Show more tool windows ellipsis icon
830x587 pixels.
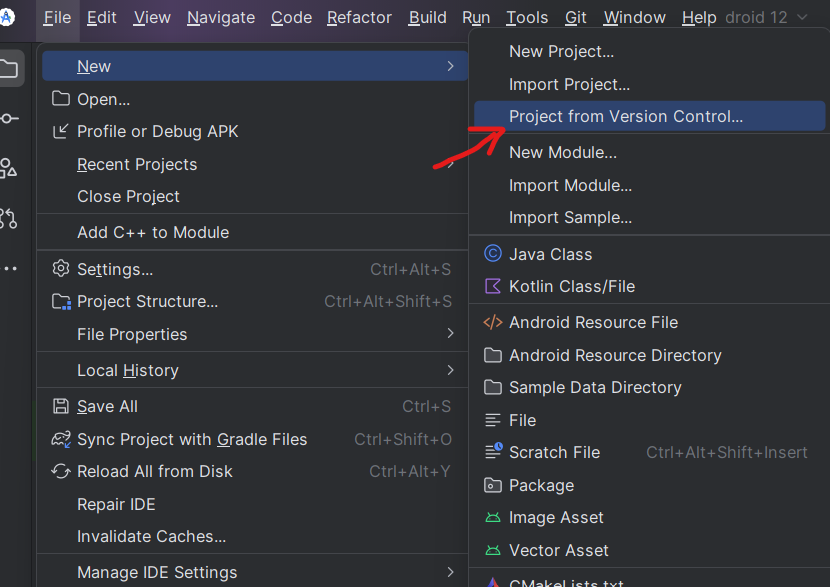(10, 269)
